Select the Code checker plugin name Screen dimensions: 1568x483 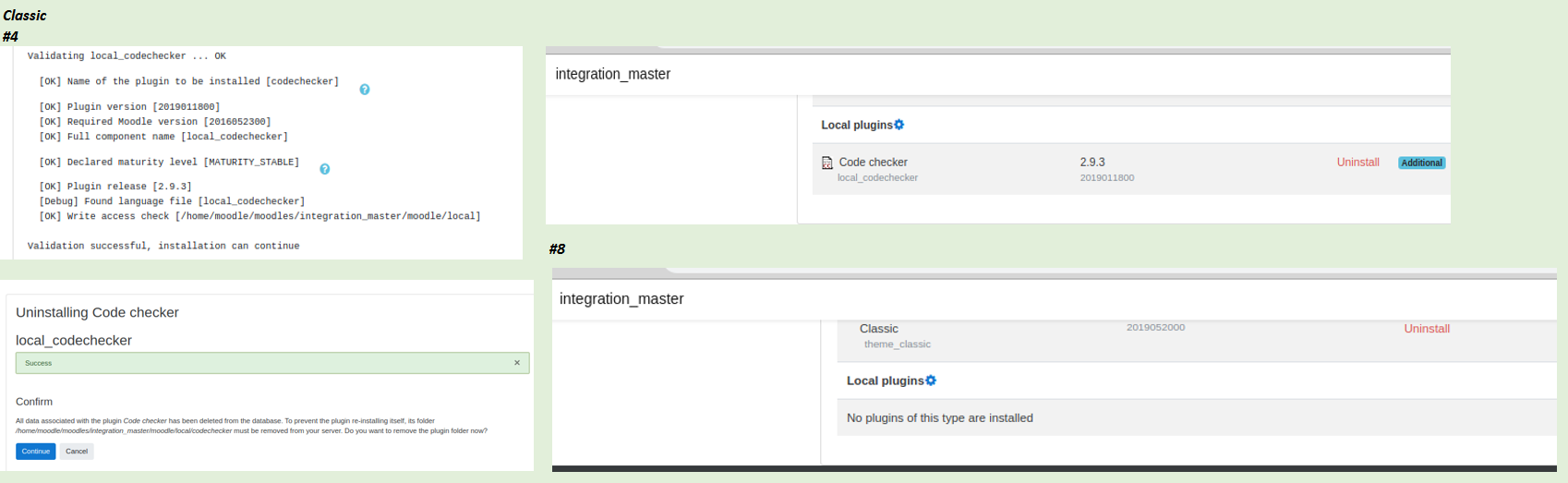click(874, 163)
